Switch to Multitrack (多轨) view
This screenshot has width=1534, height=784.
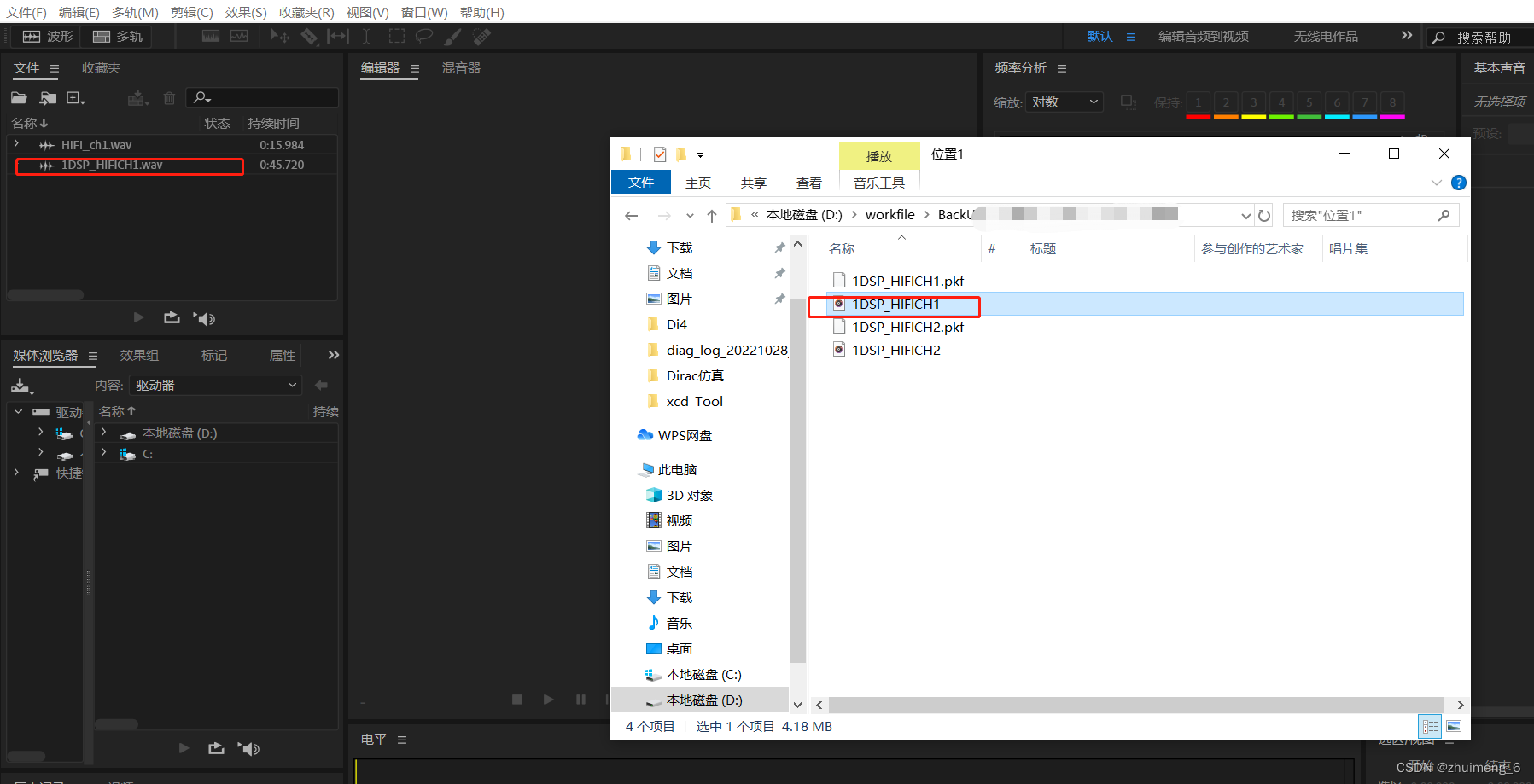[117, 37]
